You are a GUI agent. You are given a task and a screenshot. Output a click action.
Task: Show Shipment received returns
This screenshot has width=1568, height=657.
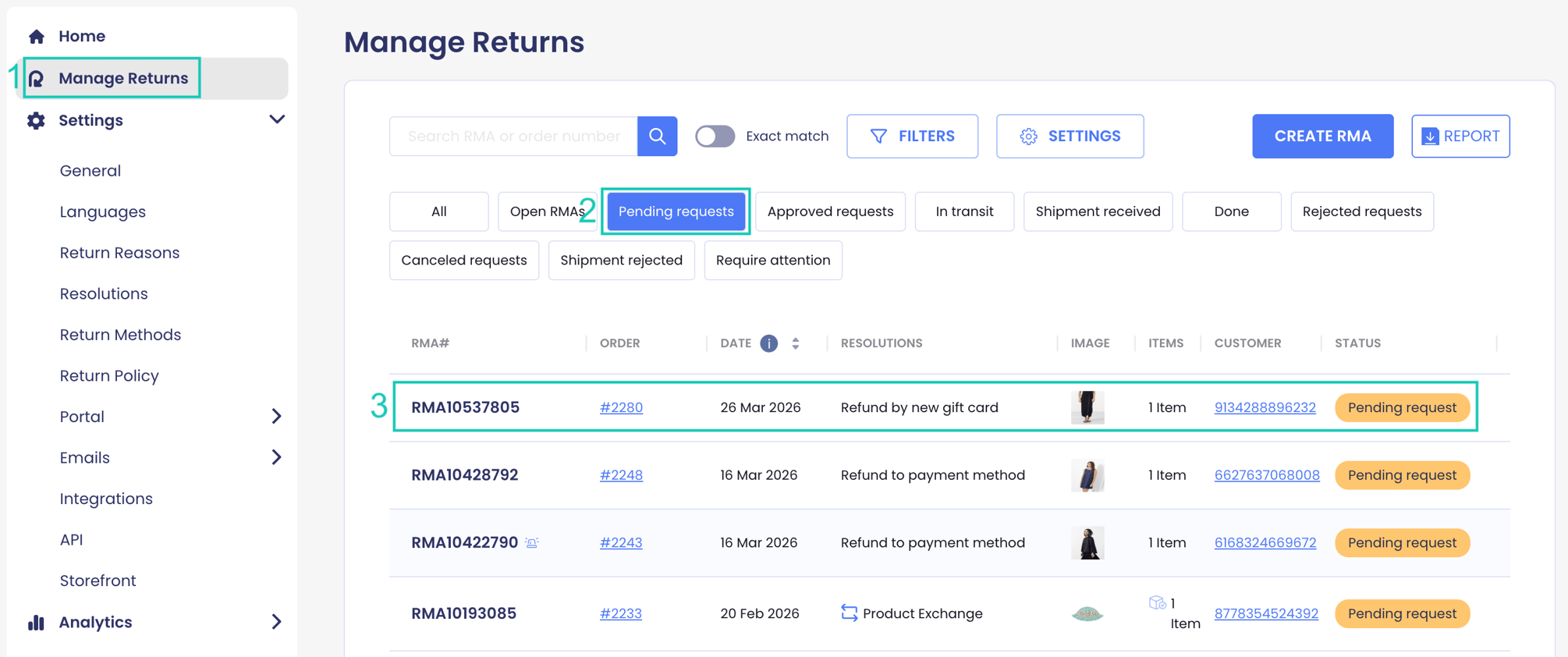coord(1098,211)
